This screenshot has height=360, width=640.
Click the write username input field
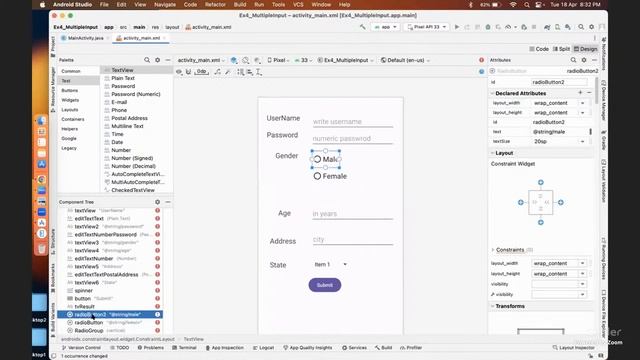353,122
